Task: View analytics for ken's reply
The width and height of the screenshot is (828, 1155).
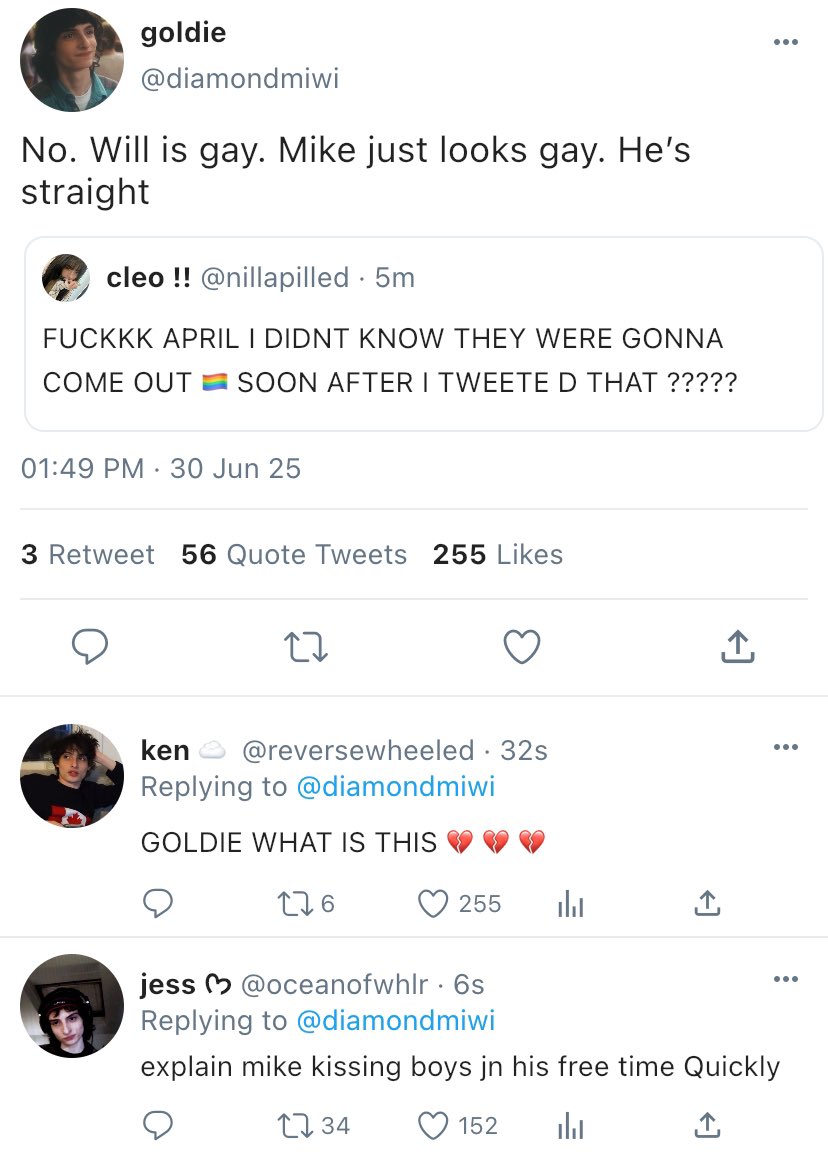Action: (x=569, y=904)
